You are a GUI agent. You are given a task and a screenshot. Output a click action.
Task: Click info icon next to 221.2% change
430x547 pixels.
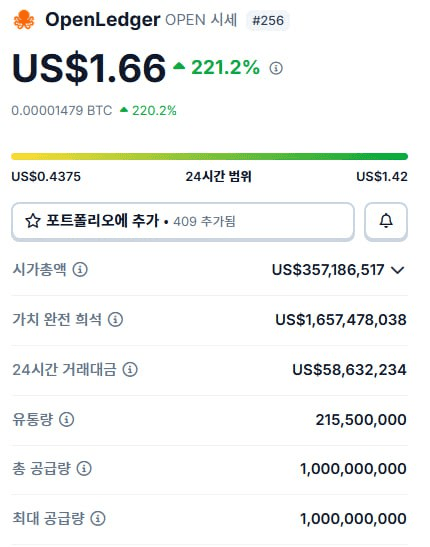276,68
